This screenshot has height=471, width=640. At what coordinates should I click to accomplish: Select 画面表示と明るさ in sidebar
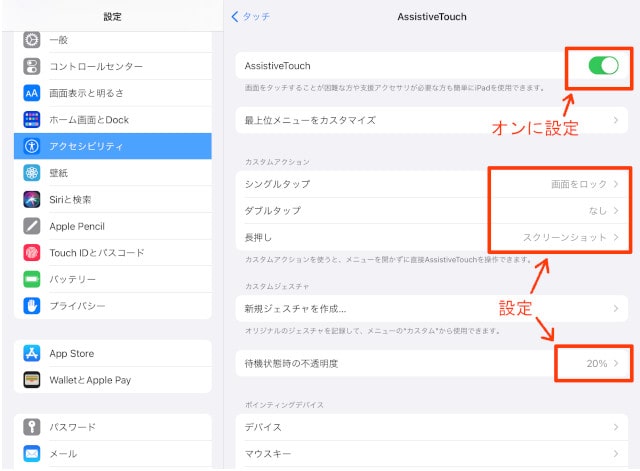pos(113,93)
